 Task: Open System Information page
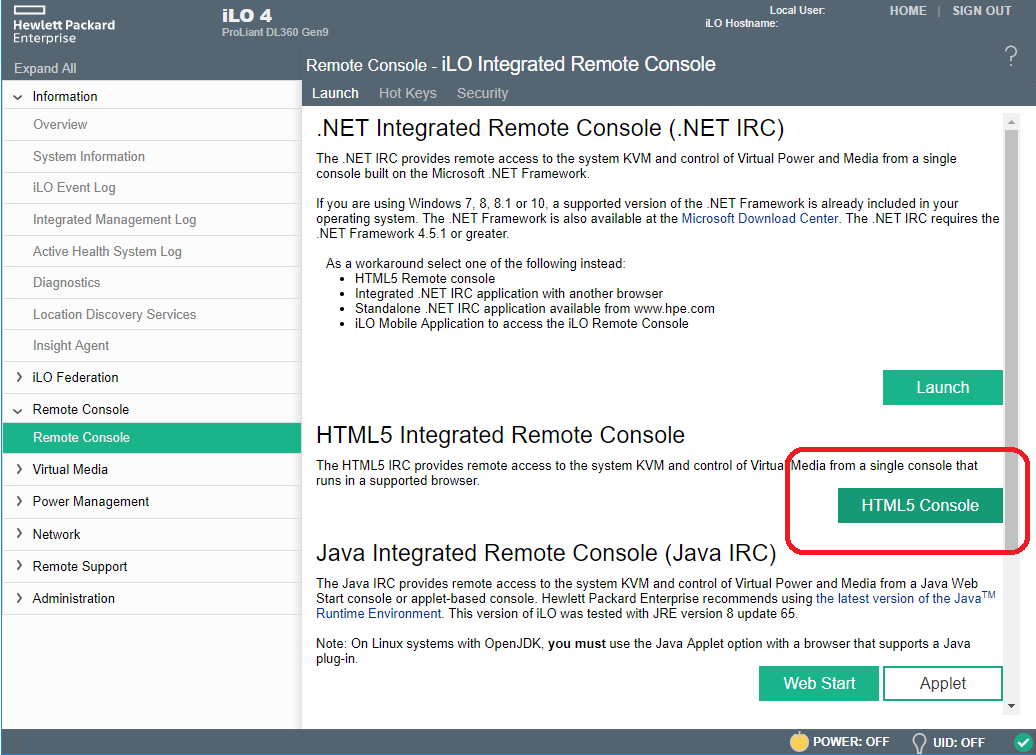(152, 157)
